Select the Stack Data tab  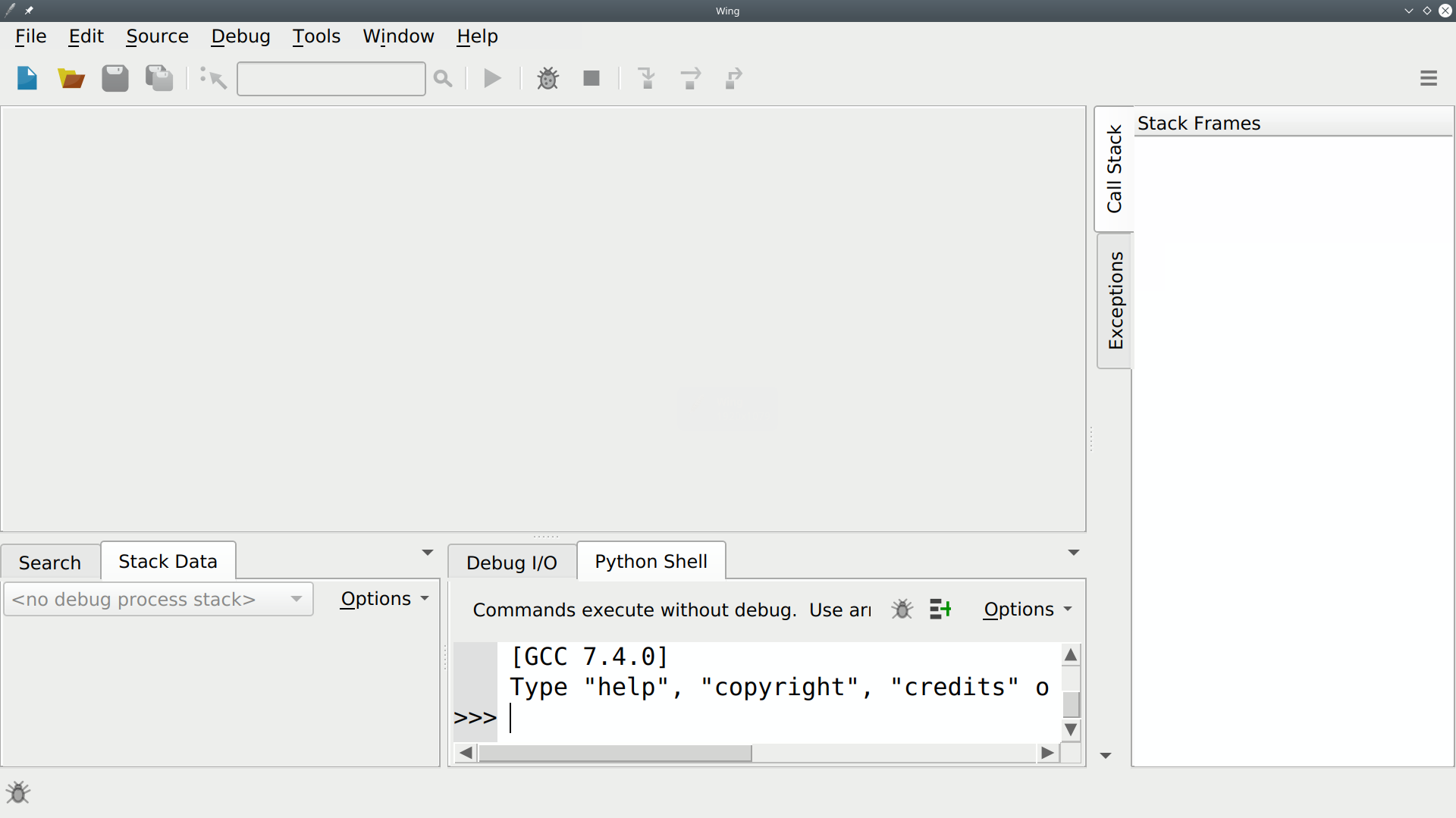point(168,561)
